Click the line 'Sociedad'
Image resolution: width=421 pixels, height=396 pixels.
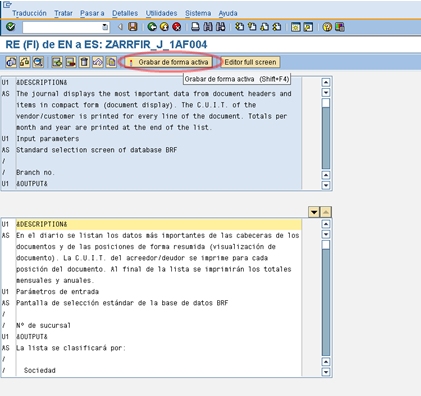tap(39, 370)
